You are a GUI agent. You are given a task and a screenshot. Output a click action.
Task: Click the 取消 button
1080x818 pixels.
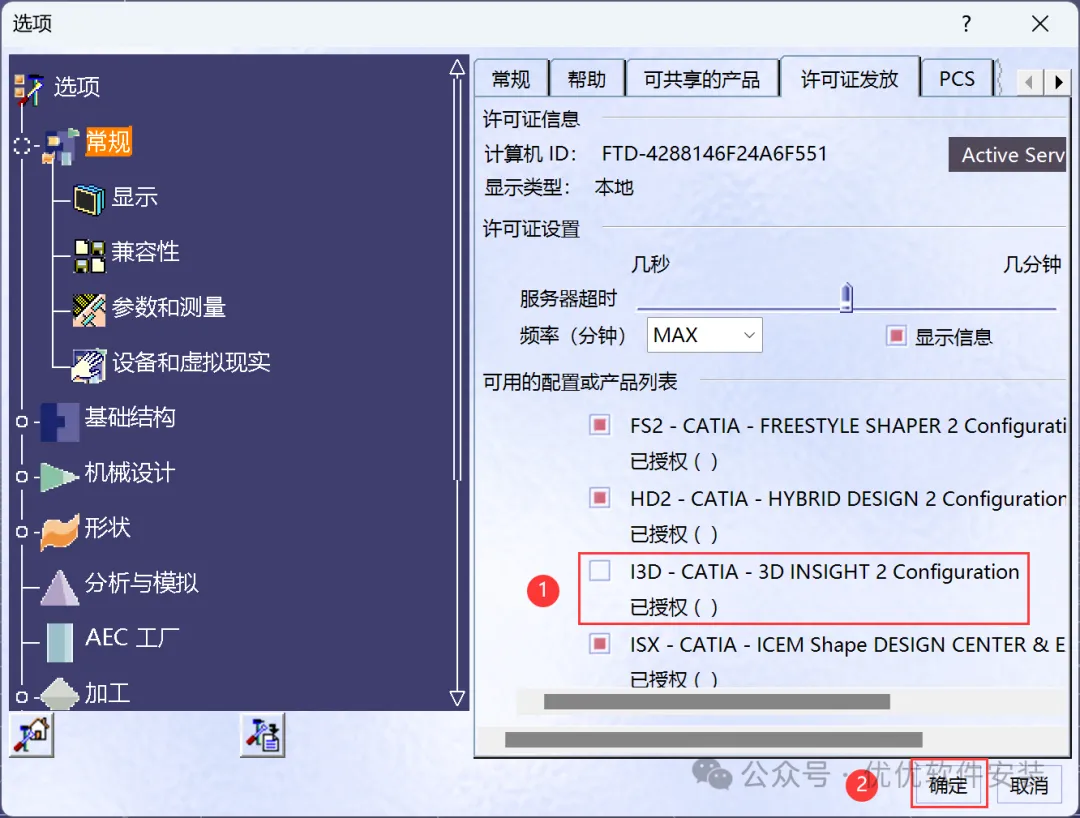pyautogui.click(x=1028, y=784)
